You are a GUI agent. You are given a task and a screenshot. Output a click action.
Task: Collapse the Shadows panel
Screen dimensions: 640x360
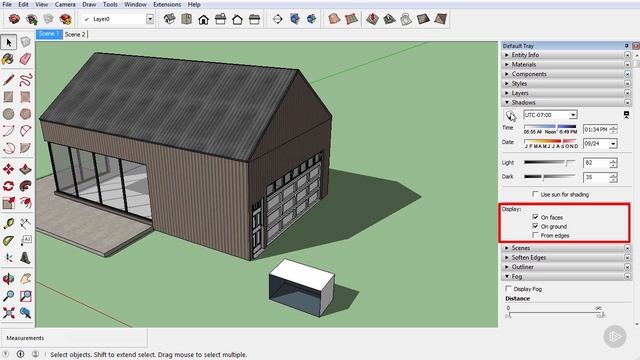(507, 102)
